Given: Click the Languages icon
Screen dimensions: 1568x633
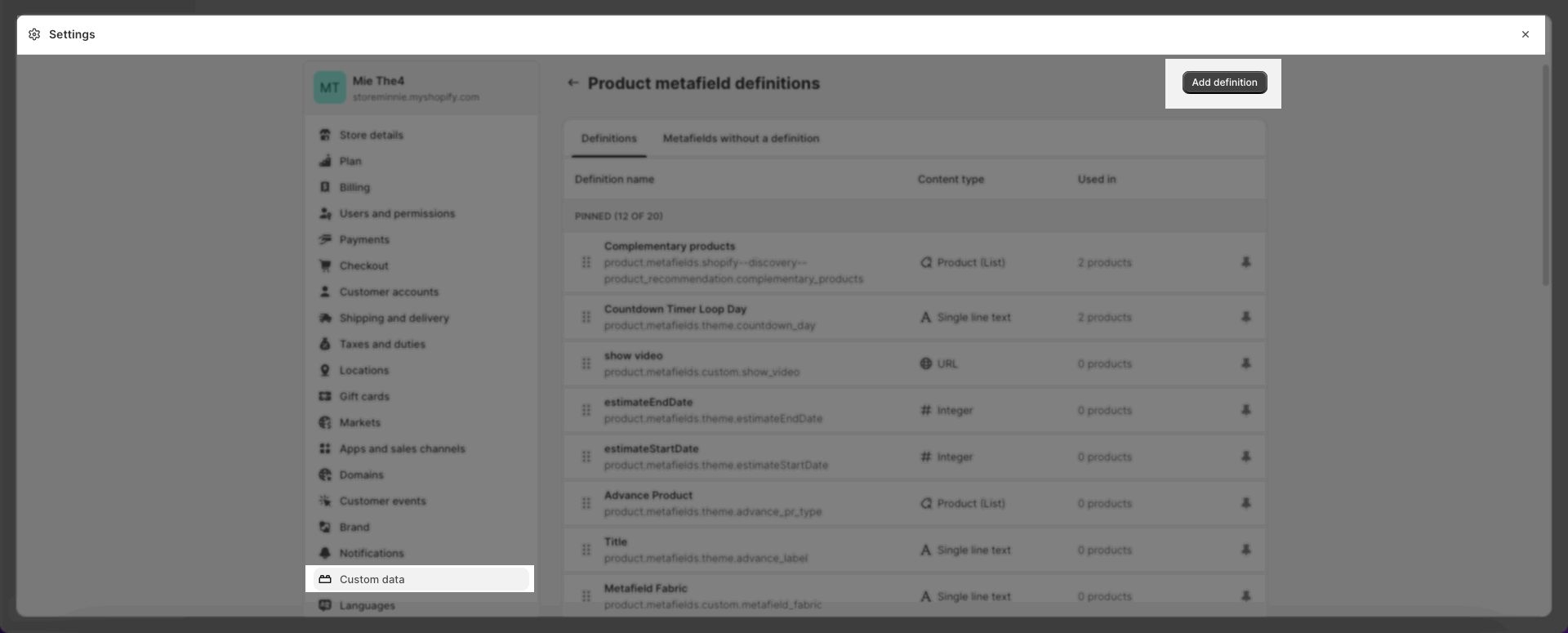Looking at the screenshot, I should click(325, 605).
